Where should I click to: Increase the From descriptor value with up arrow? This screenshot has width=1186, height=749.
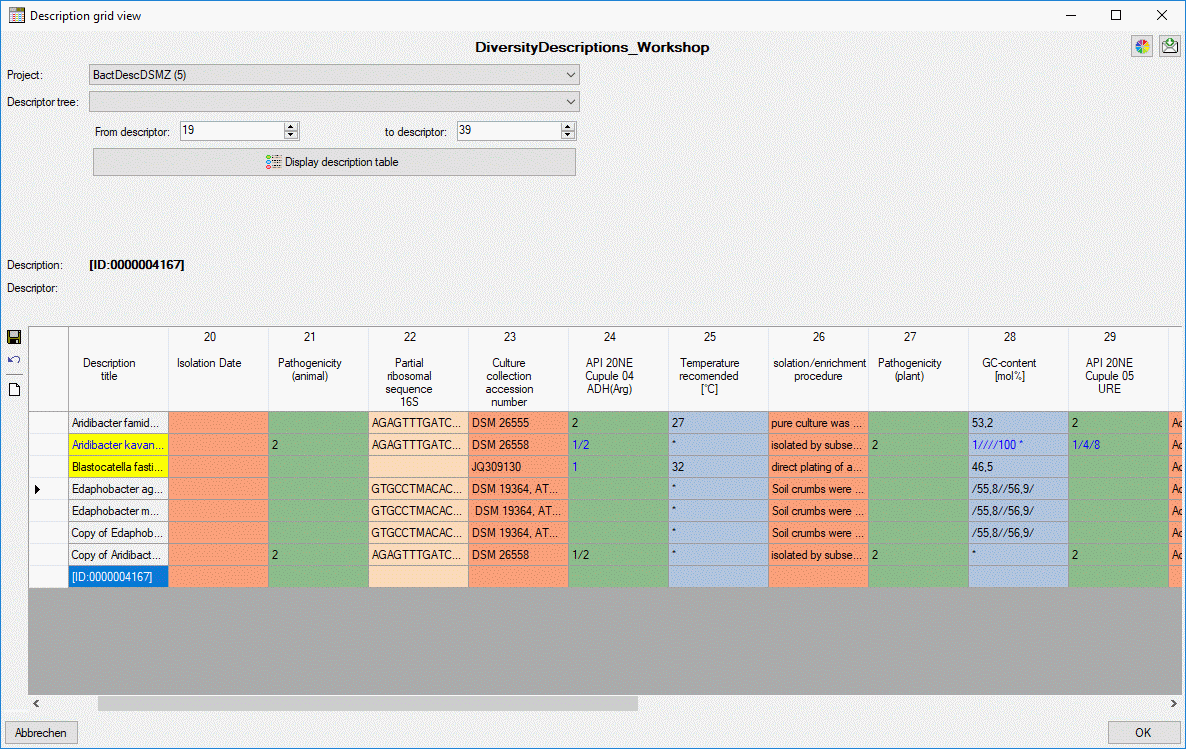pos(291,127)
